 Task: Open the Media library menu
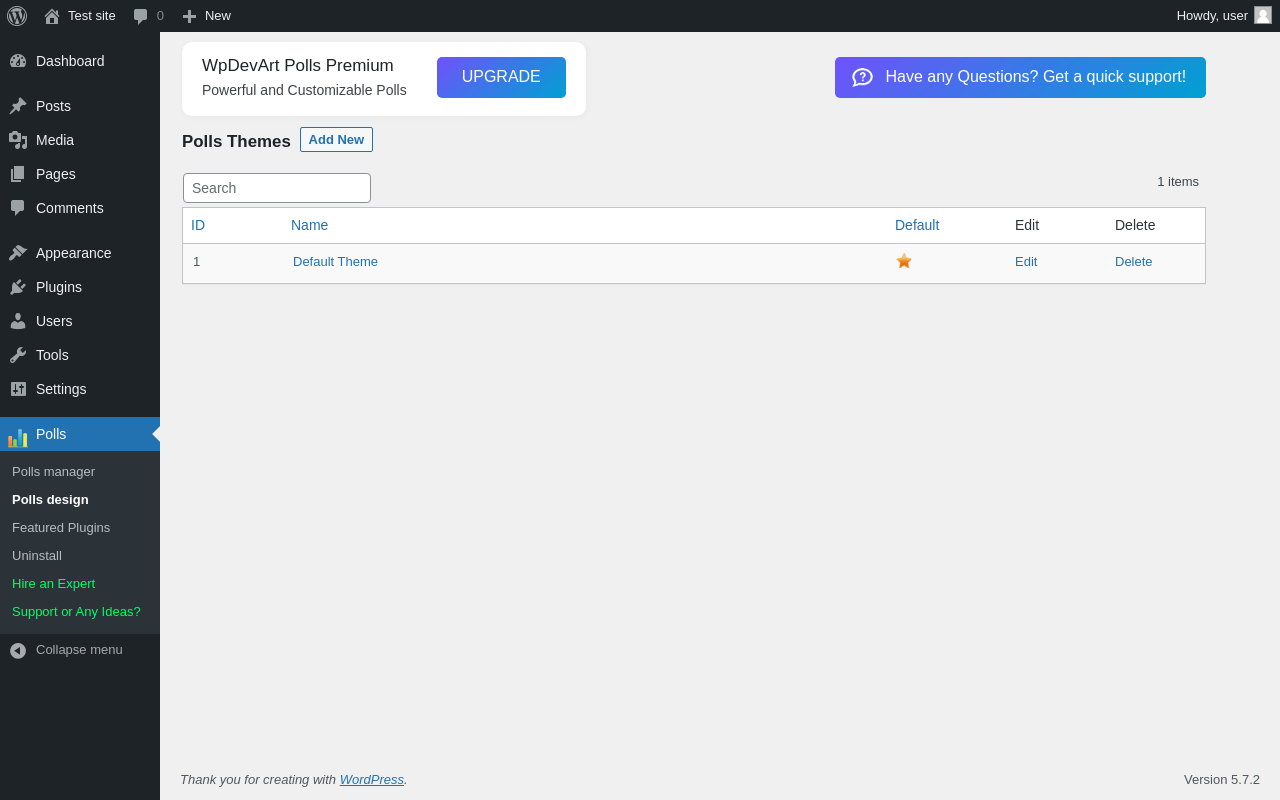coord(80,140)
